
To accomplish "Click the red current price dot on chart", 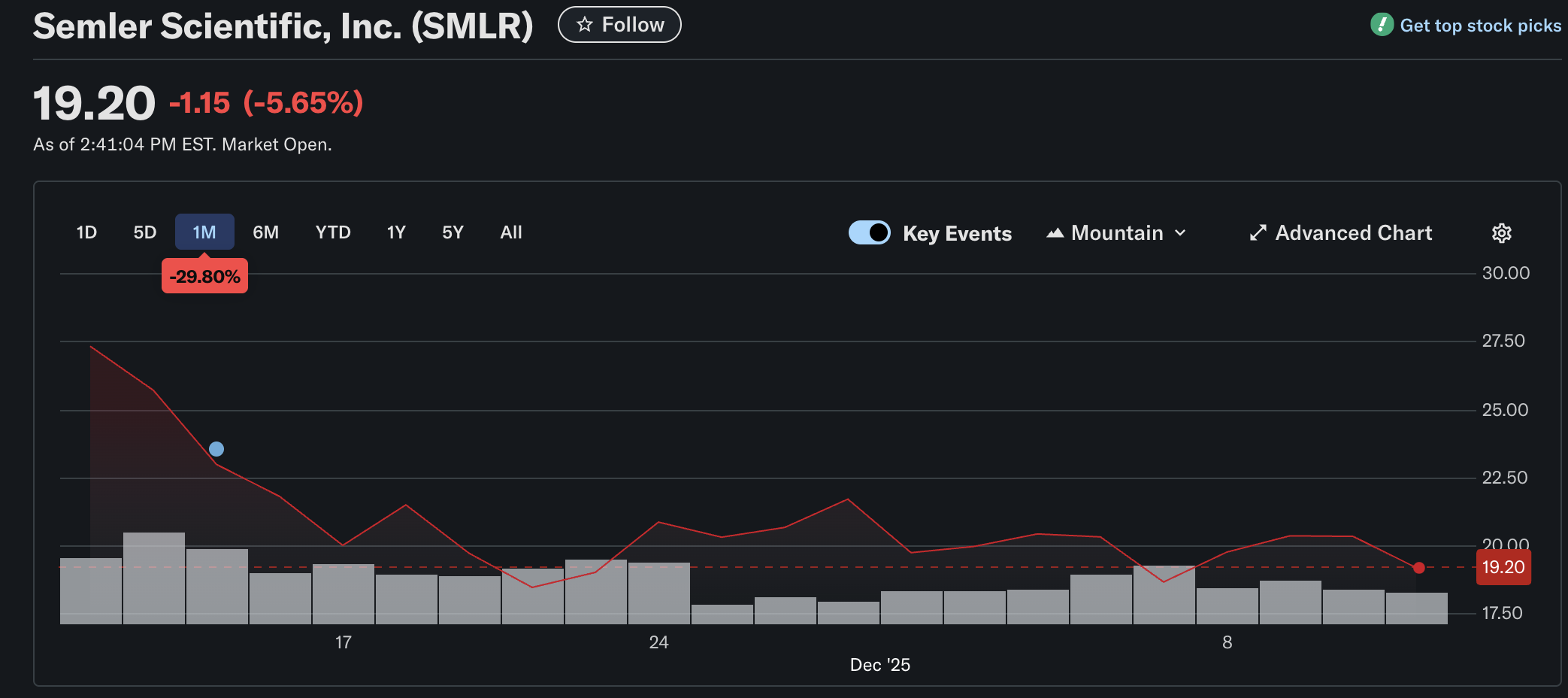I will coord(1418,568).
